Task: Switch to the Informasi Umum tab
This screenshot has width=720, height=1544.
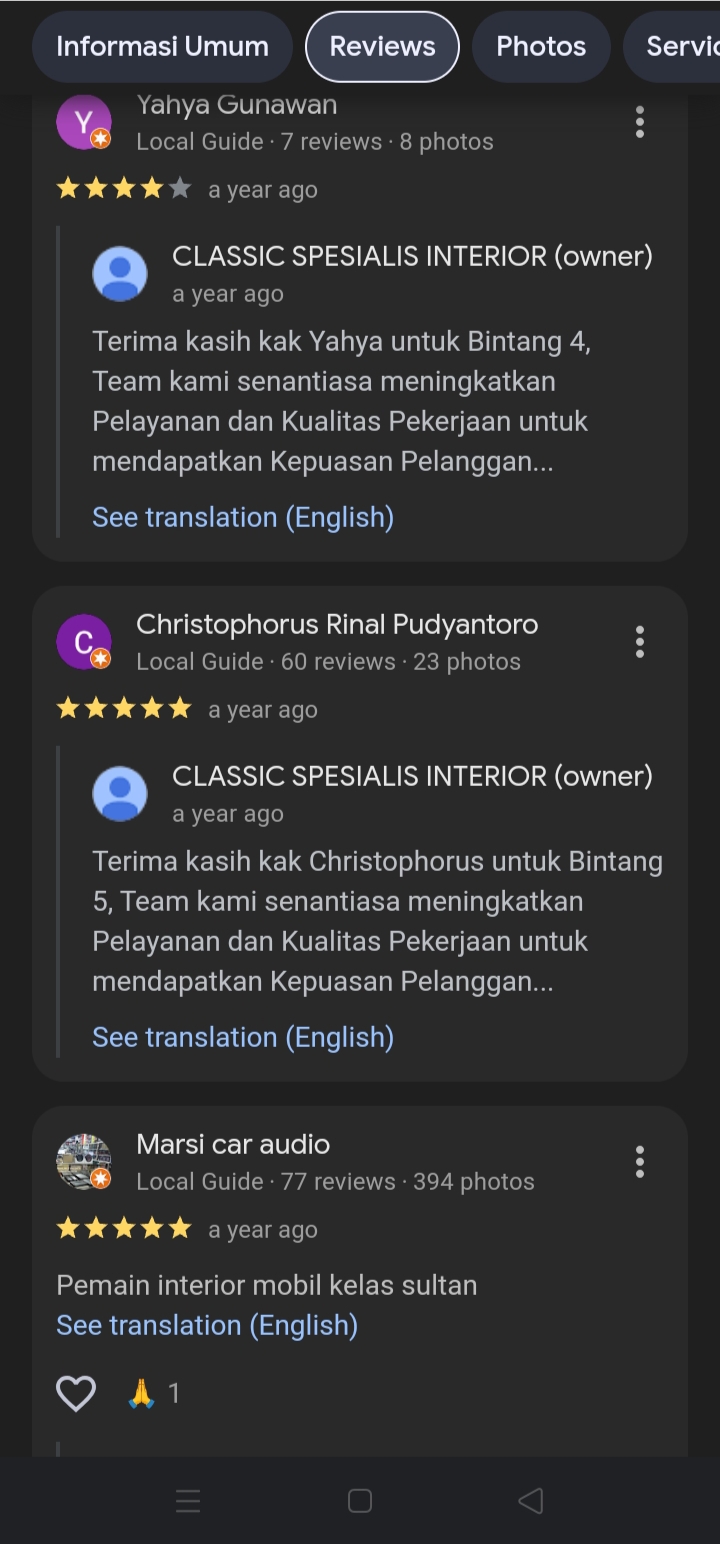Action: coord(162,46)
